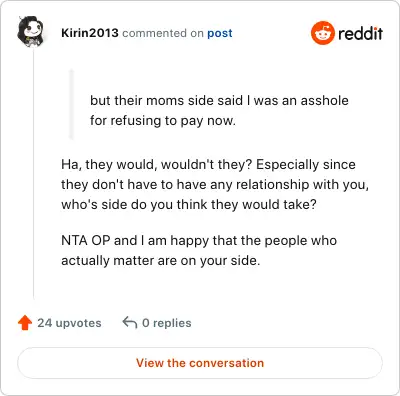Select the "24 upvotes" count label

69,323
